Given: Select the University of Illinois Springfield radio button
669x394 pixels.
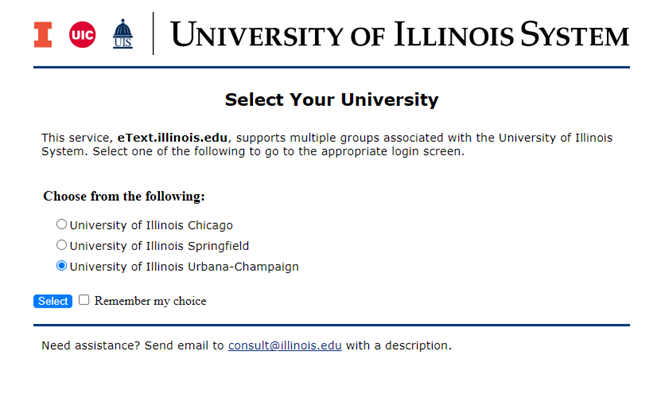Looking at the screenshot, I should 61,245.
